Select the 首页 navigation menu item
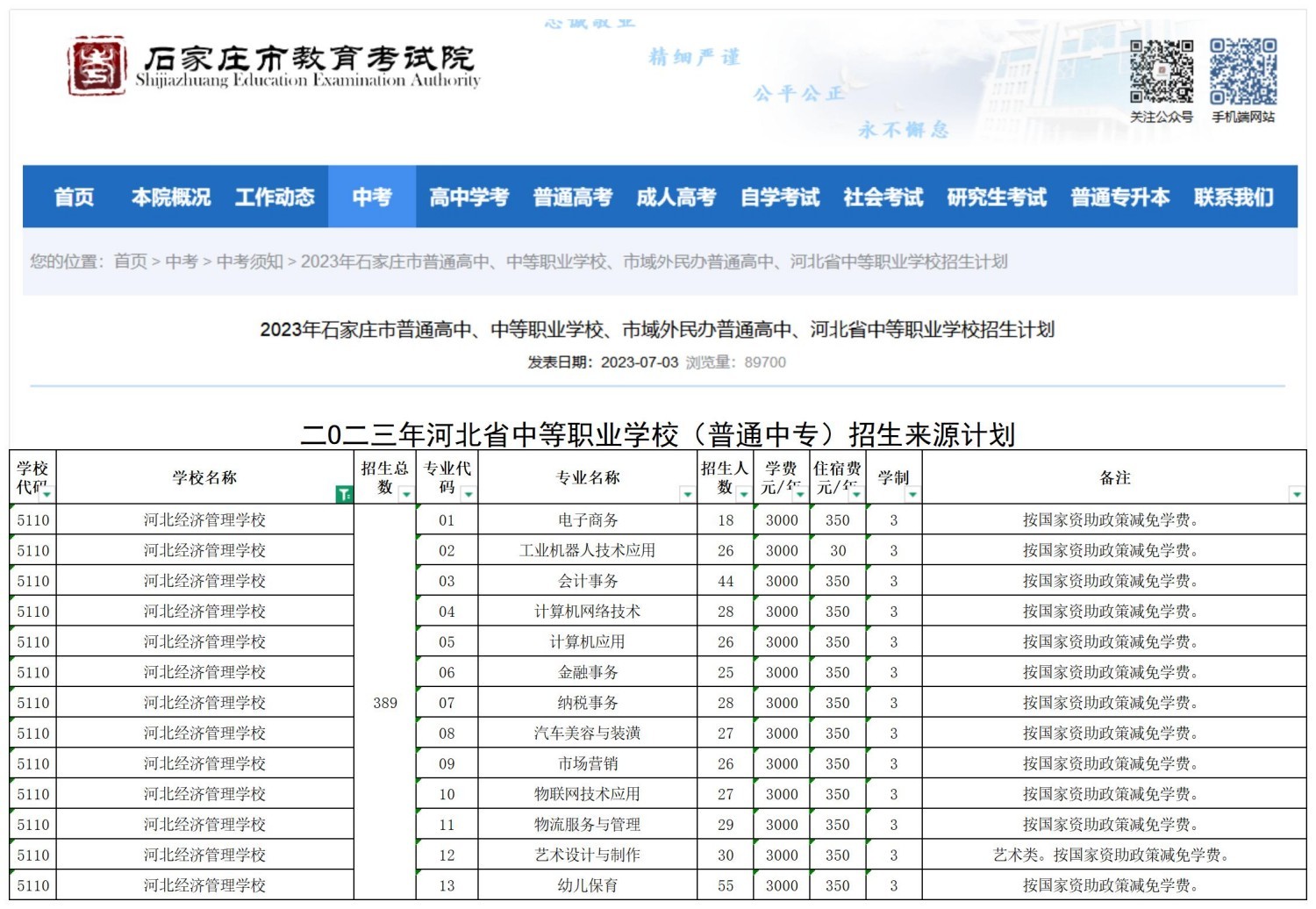 [x=74, y=197]
